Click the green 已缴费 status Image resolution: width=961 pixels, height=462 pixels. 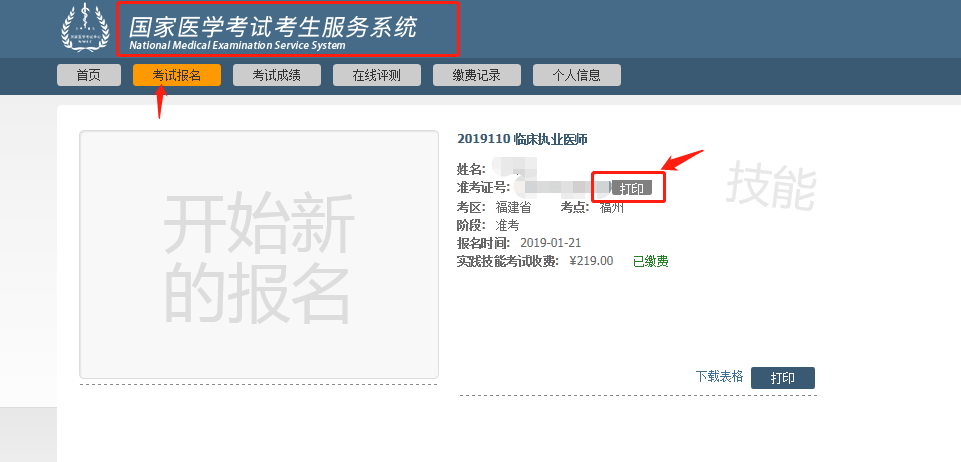coord(650,261)
